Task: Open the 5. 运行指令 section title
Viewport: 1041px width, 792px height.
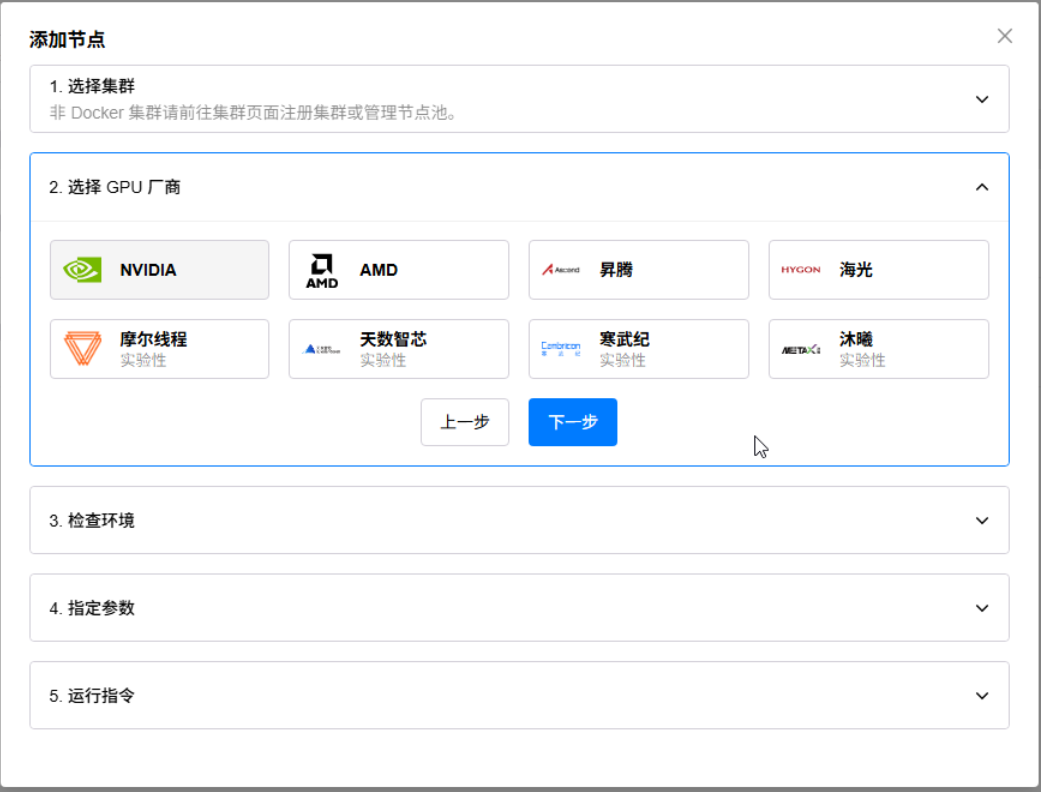Action: point(92,696)
